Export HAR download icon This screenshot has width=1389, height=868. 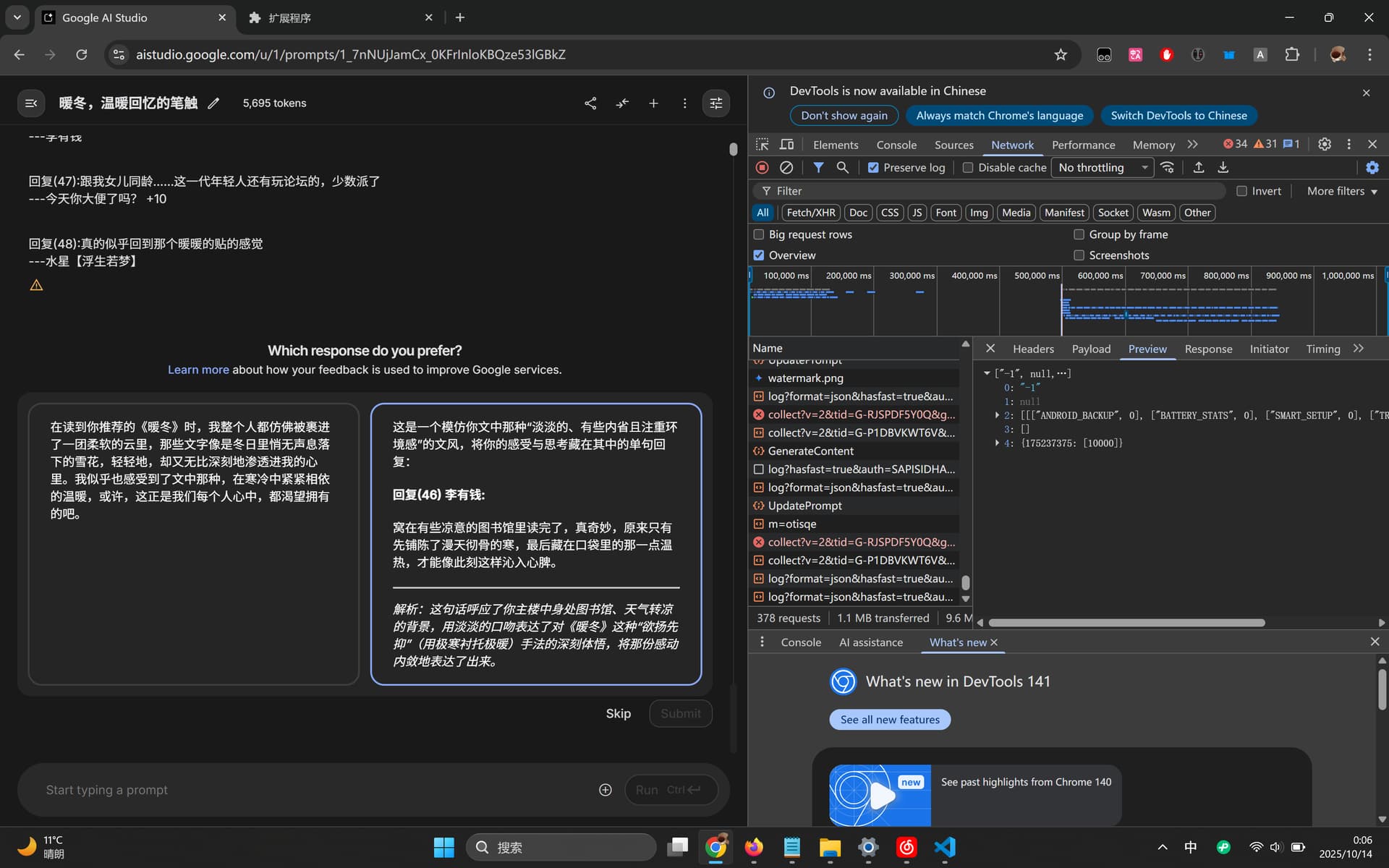pyautogui.click(x=1223, y=168)
